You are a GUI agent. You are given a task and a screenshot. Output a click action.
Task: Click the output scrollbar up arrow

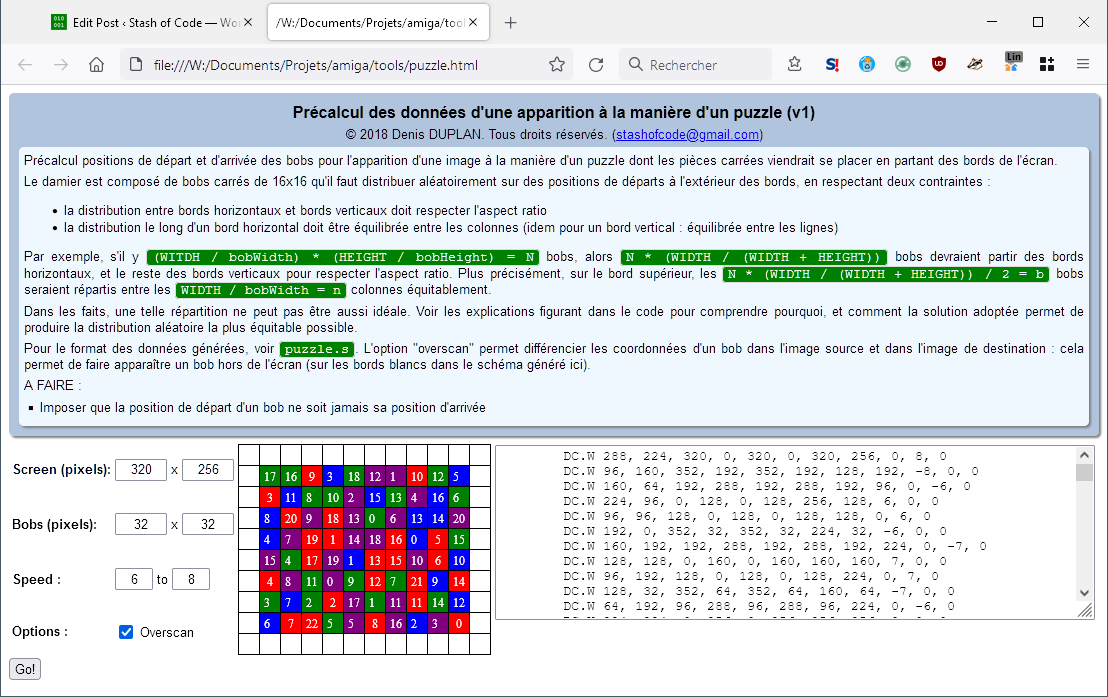pyautogui.click(x=1084, y=455)
